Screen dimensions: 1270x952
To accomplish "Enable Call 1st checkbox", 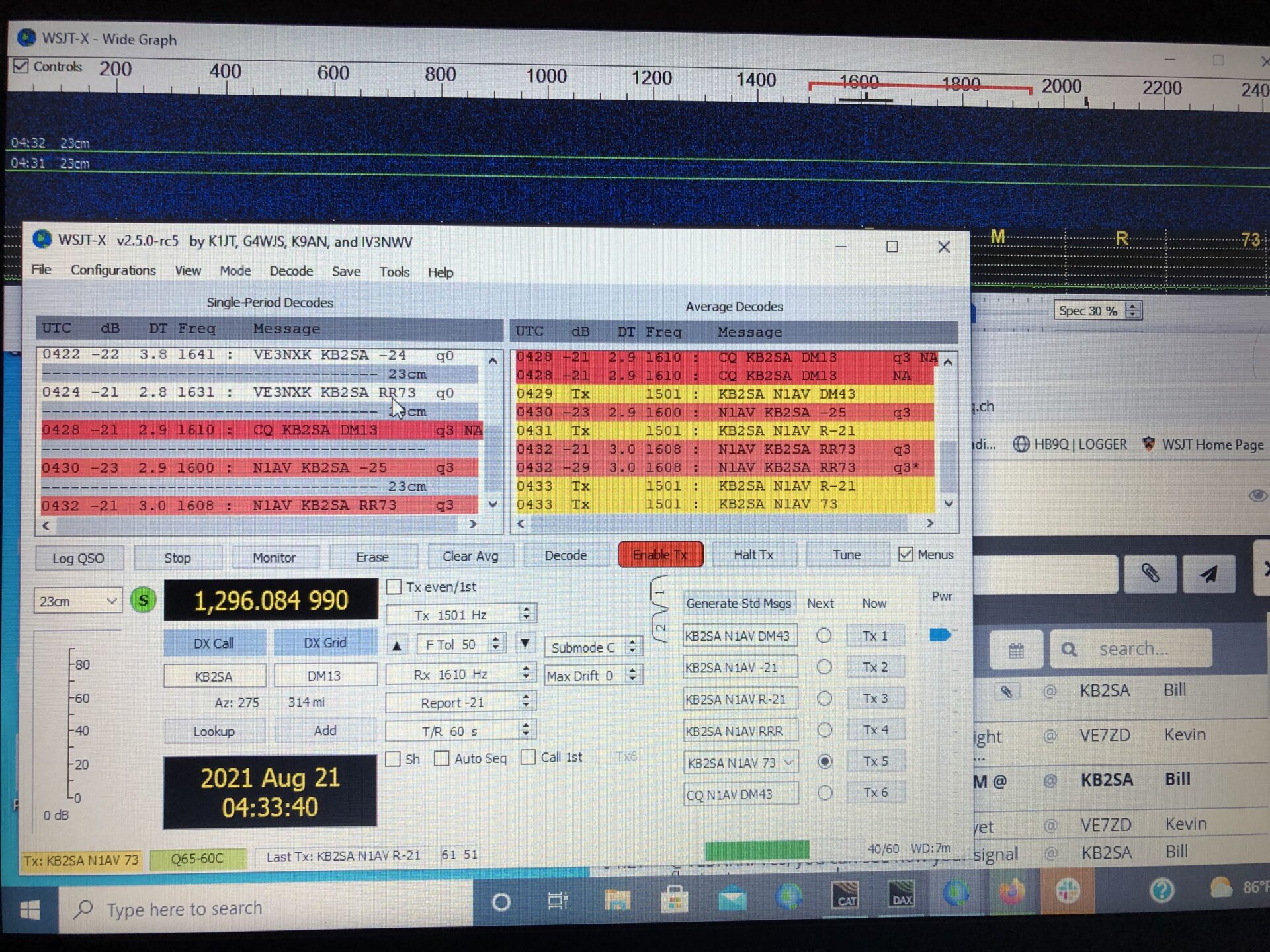I will (528, 757).
